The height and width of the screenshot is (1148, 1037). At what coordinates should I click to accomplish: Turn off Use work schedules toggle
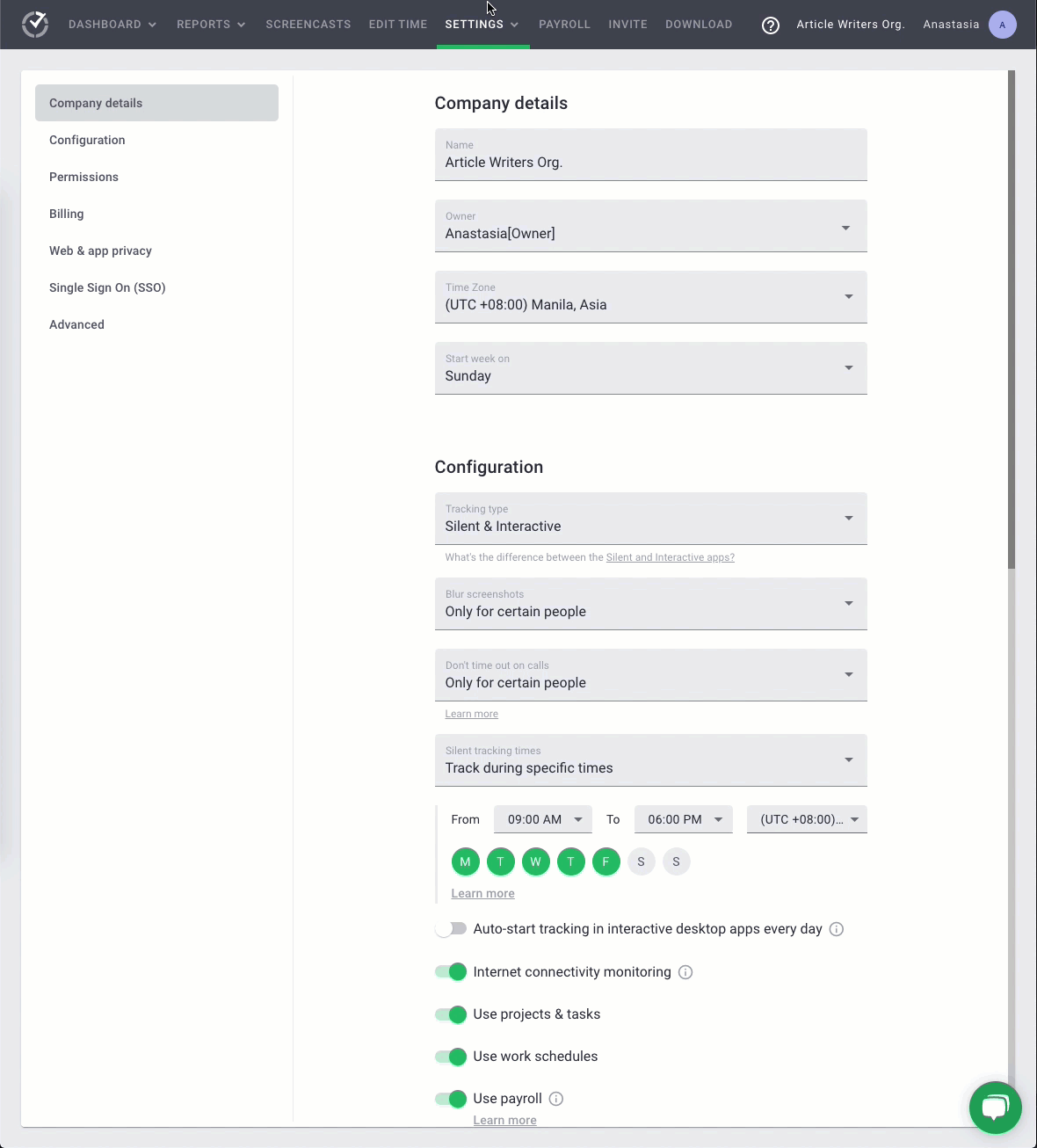click(x=451, y=1057)
